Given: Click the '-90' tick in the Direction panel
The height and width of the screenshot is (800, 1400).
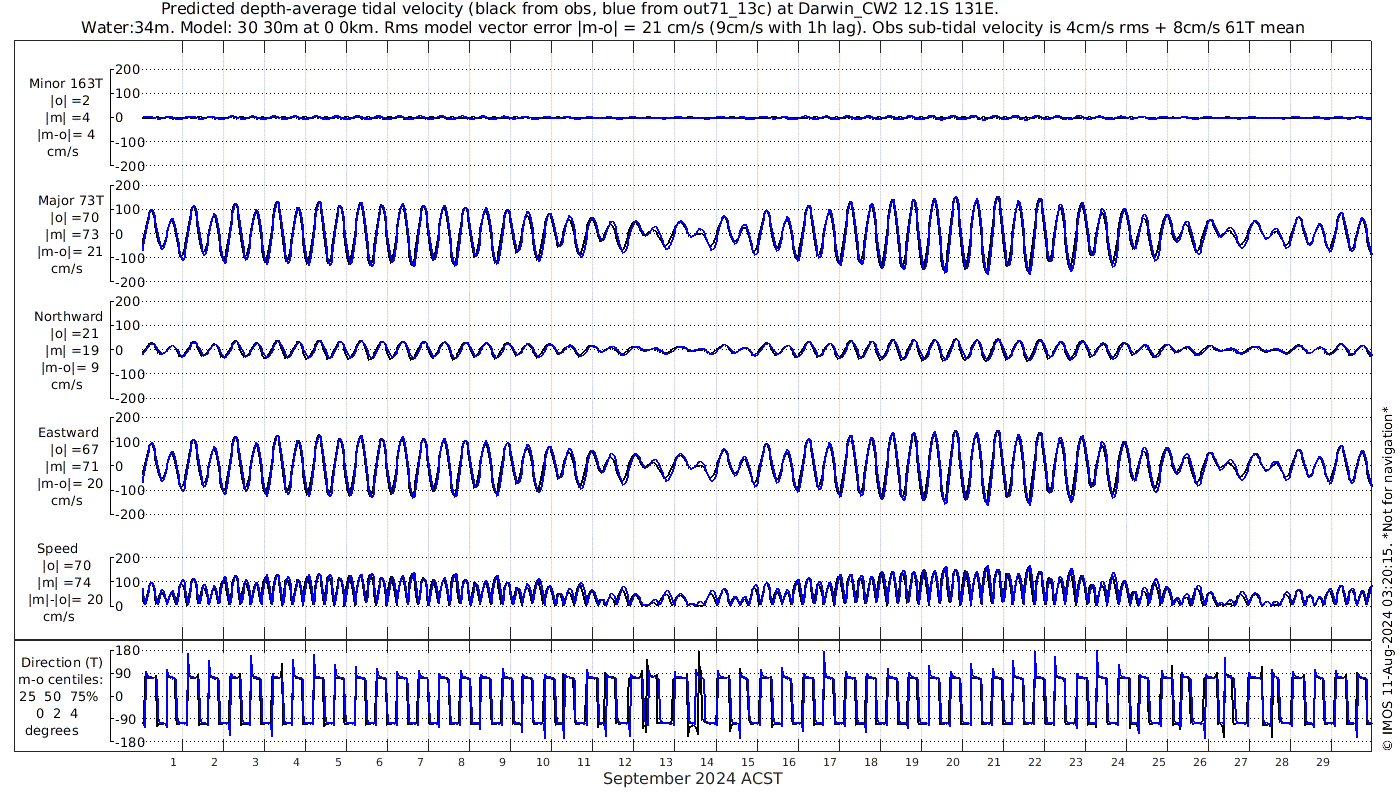Looking at the screenshot, I should [127, 720].
